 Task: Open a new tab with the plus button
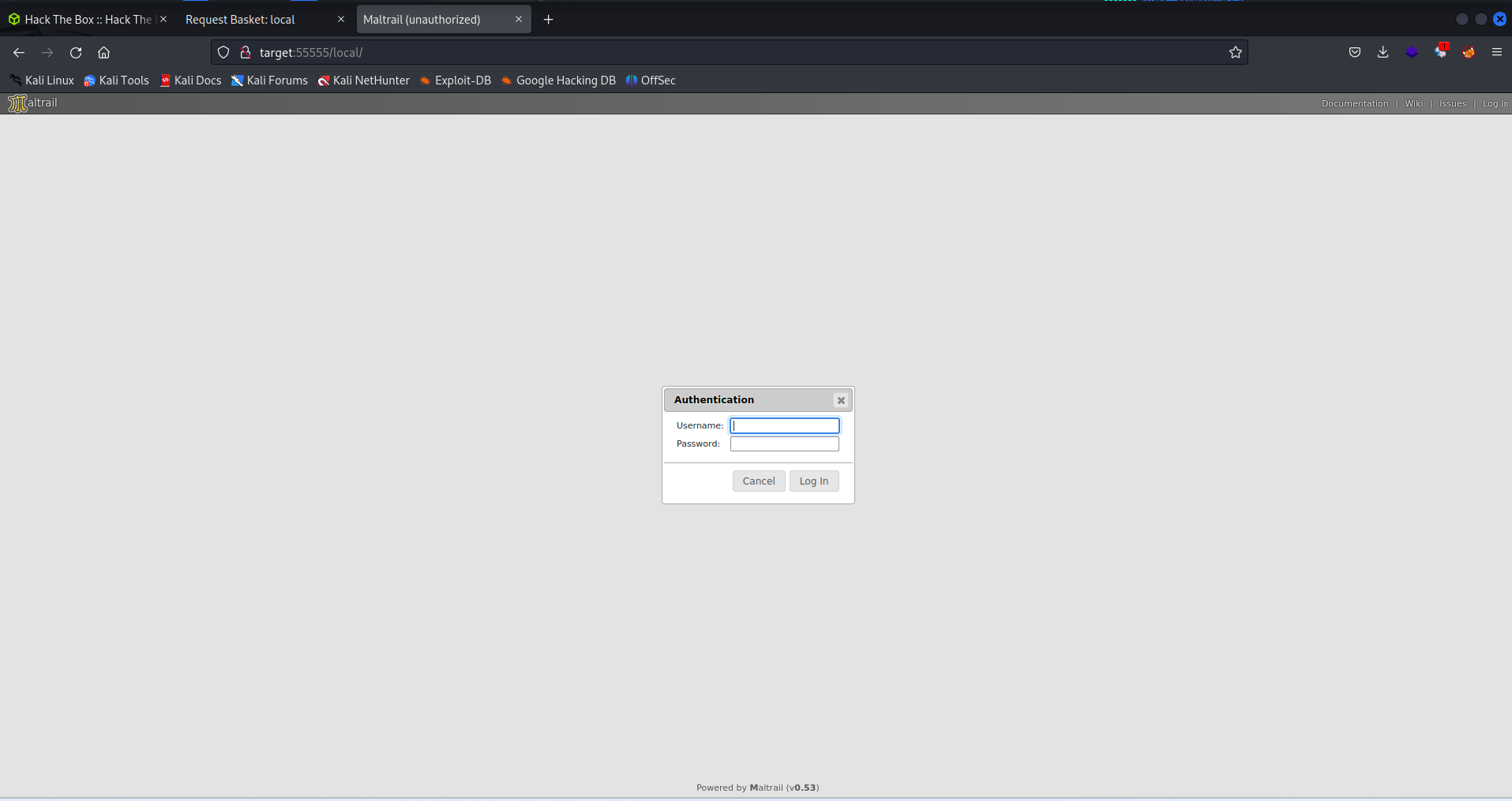click(x=549, y=19)
